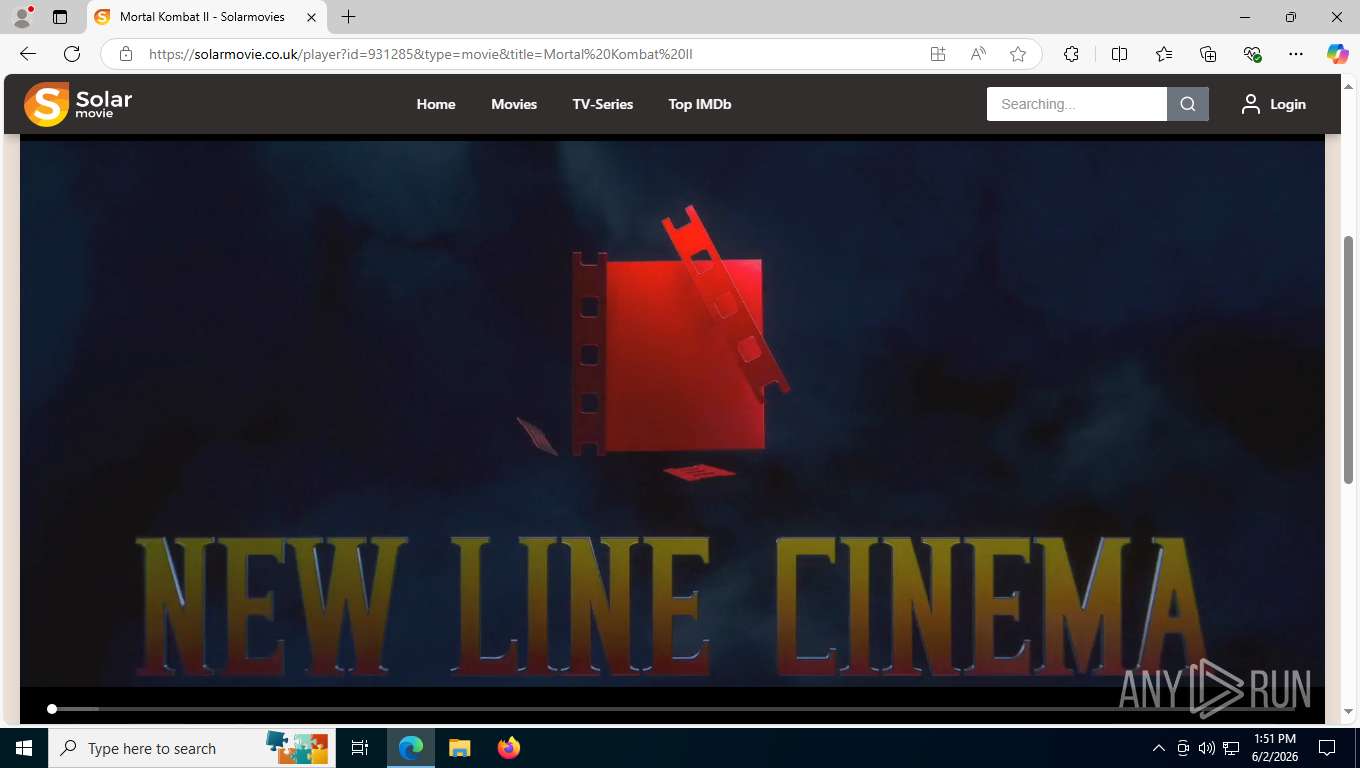Open the Copilot icon

coord(1338,54)
